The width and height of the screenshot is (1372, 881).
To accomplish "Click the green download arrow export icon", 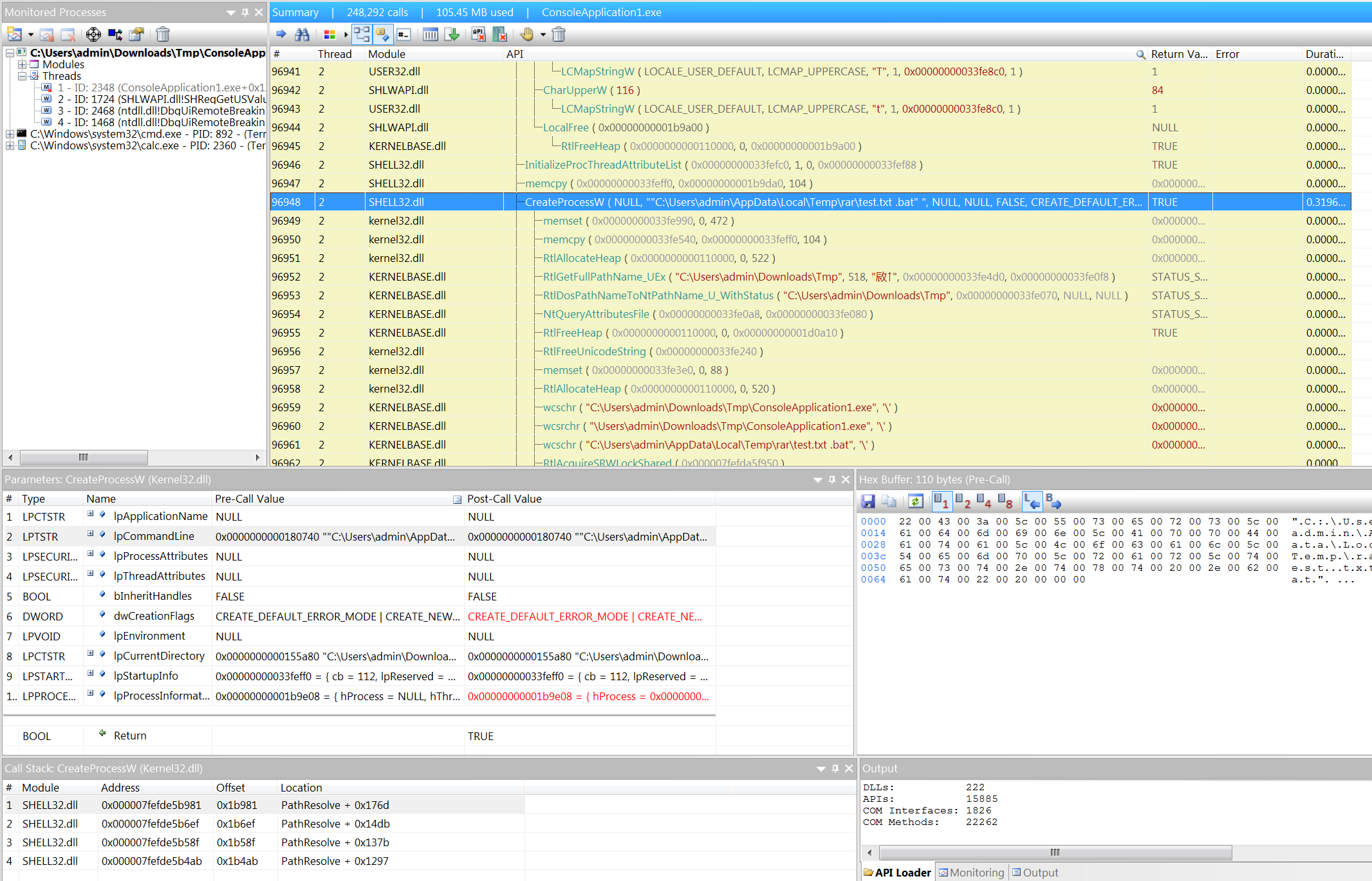I will click(x=452, y=35).
